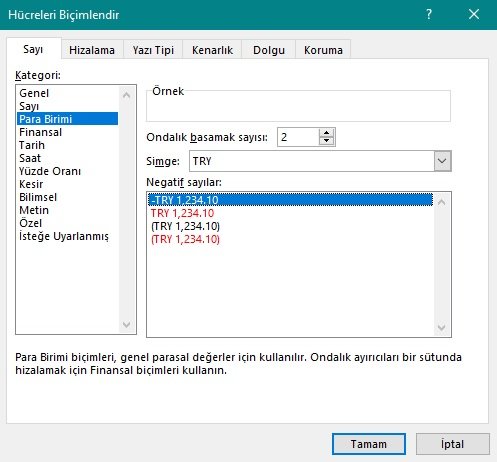
Task: Increase decimal places with up spinner
Action: 326,133
